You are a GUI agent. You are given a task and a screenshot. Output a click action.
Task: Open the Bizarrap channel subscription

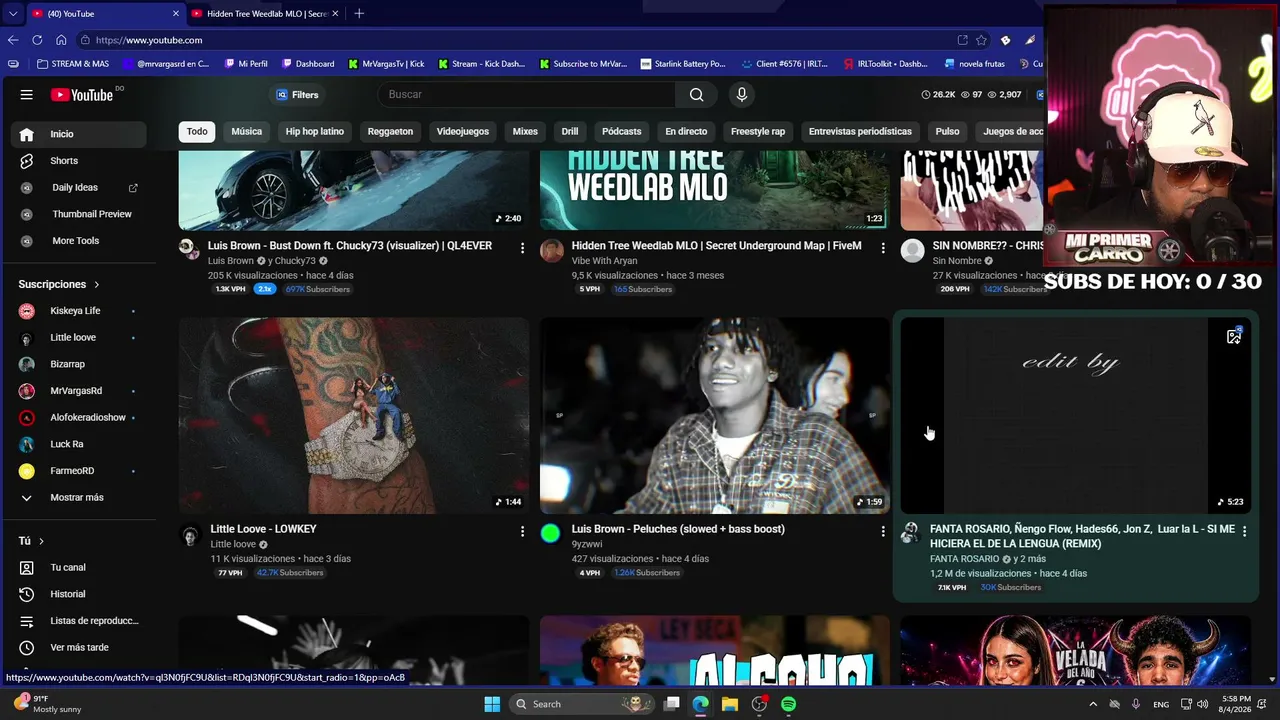[x=78, y=364]
